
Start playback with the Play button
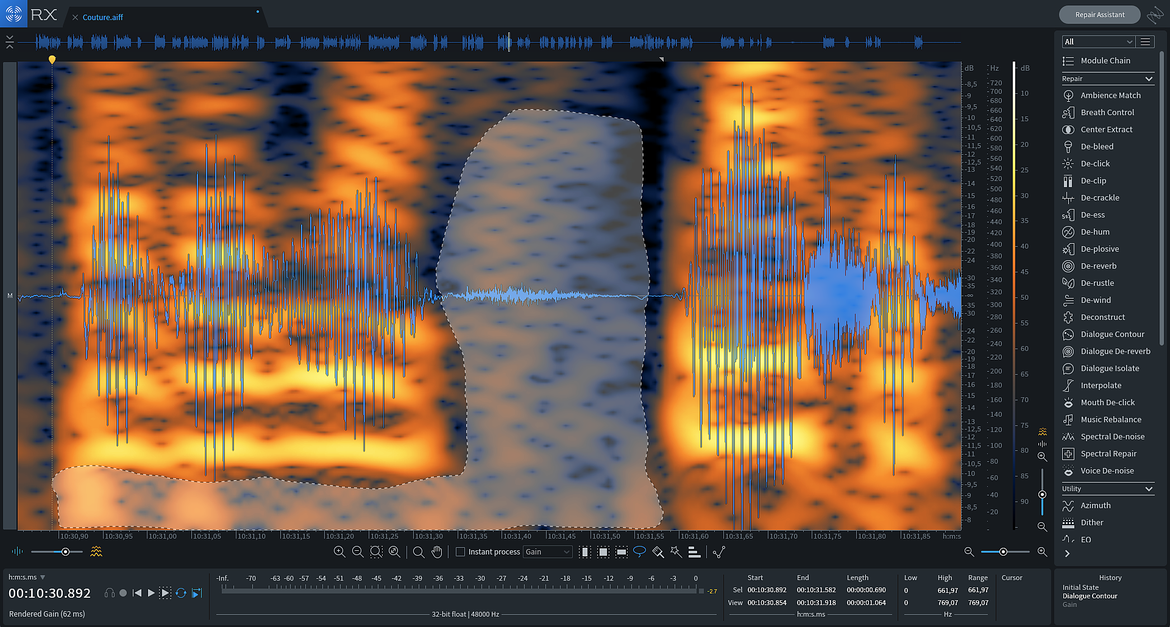pos(151,593)
